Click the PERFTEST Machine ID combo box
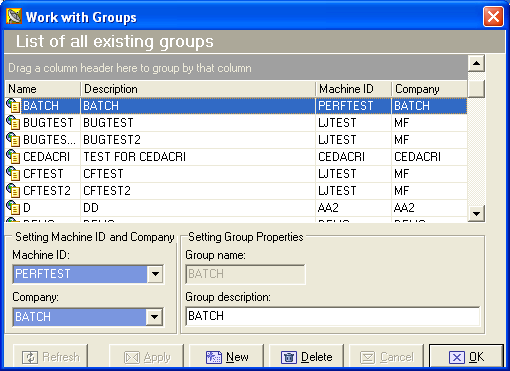Image resolution: width=510 pixels, height=371 pixels. (88, 274)
